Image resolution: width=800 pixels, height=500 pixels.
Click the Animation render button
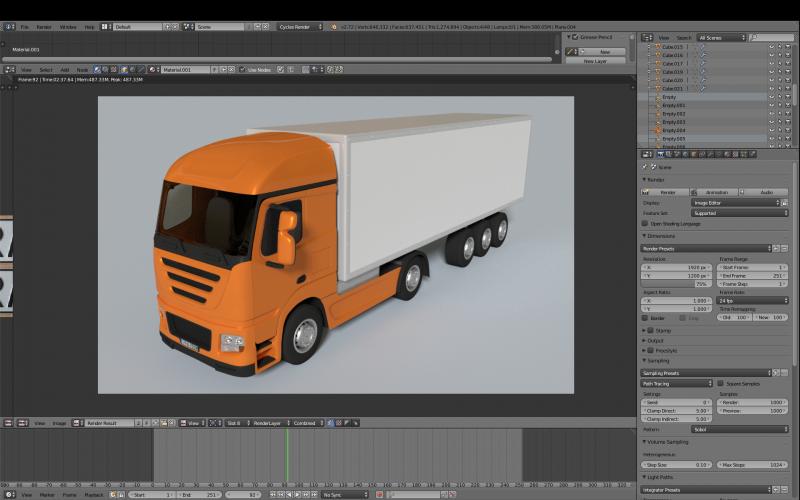(714, 192)
